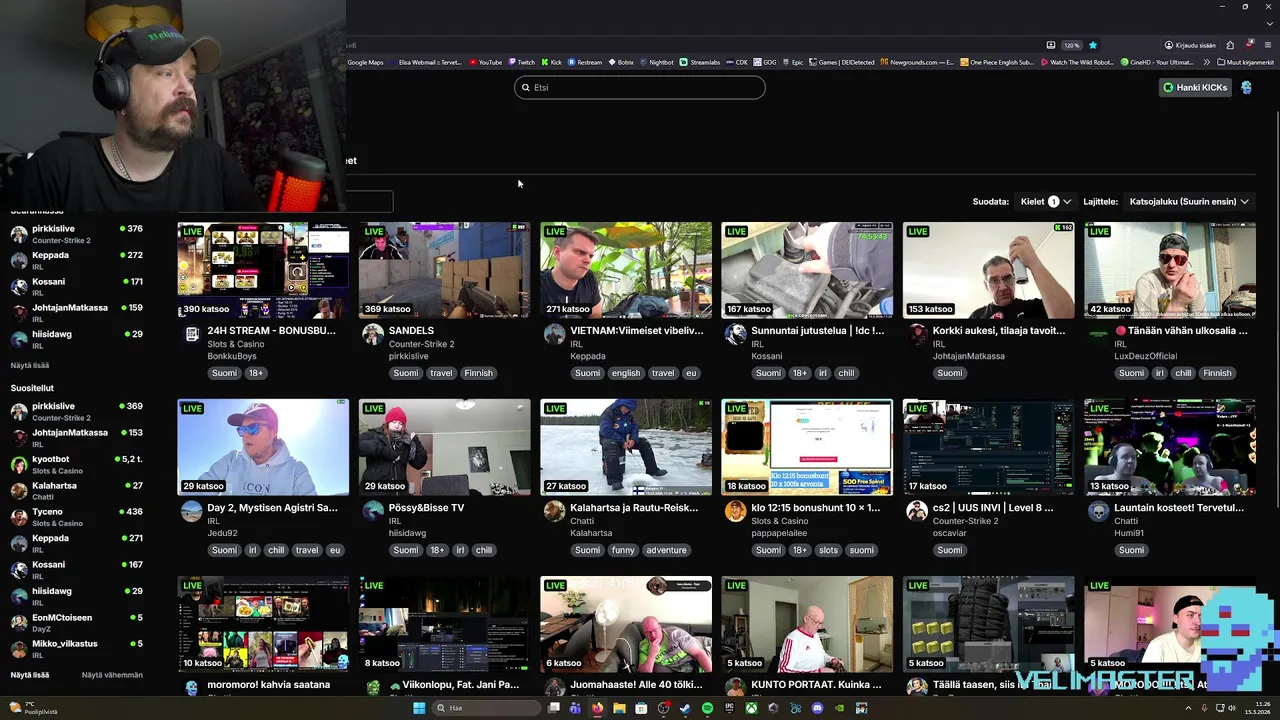Open the Windows Start menu
This screenshot has width=1280, height=720.
(419, 708)
